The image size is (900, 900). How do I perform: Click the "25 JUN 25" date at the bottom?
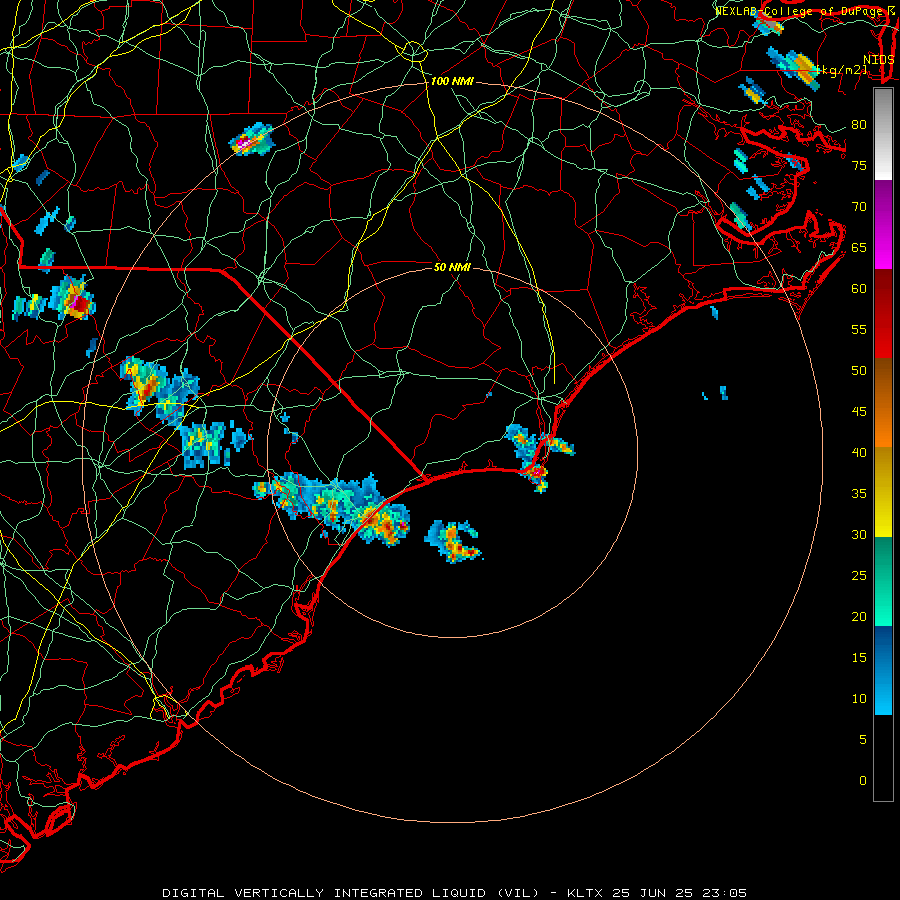653,893
